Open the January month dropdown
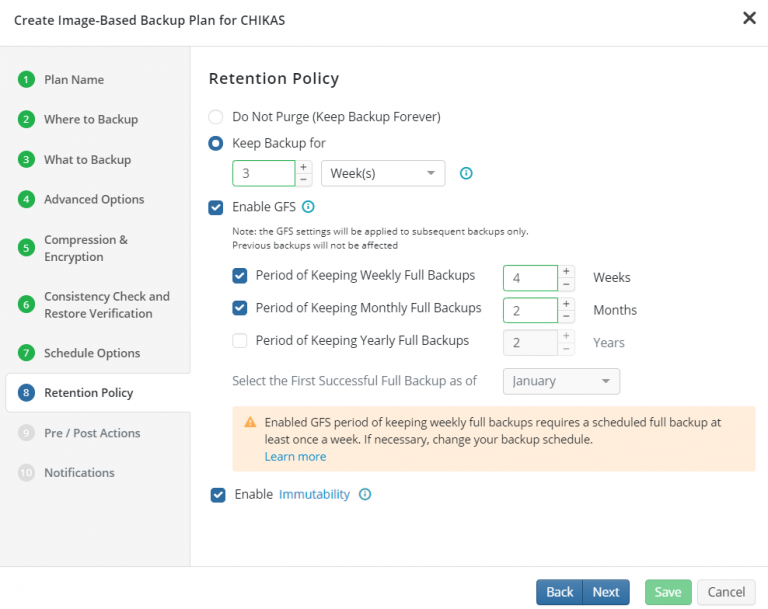The width and height of the screenshot is (768, 609). (x=561, y=381)
